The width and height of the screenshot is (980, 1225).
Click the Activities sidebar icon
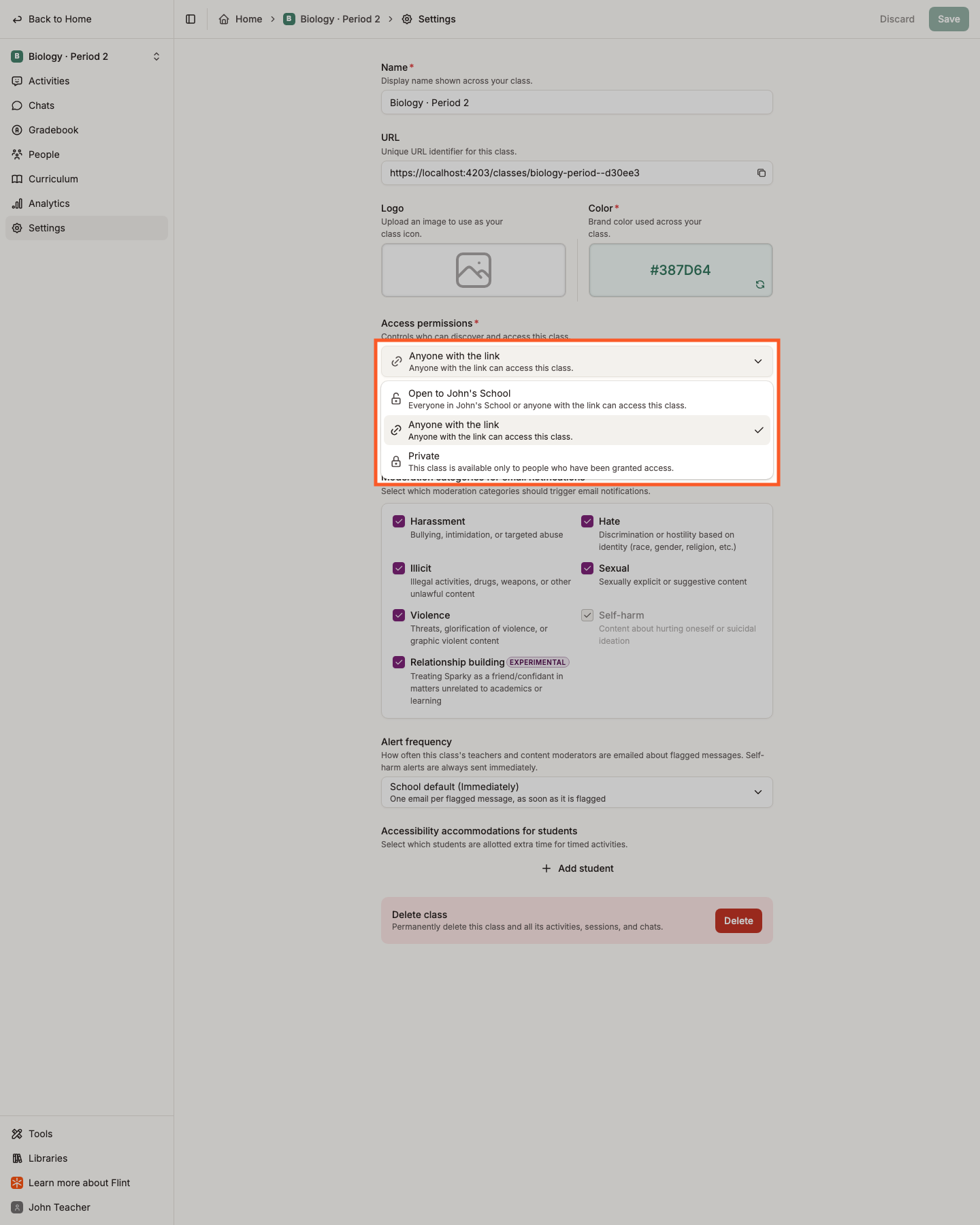[x=17, y=81]
